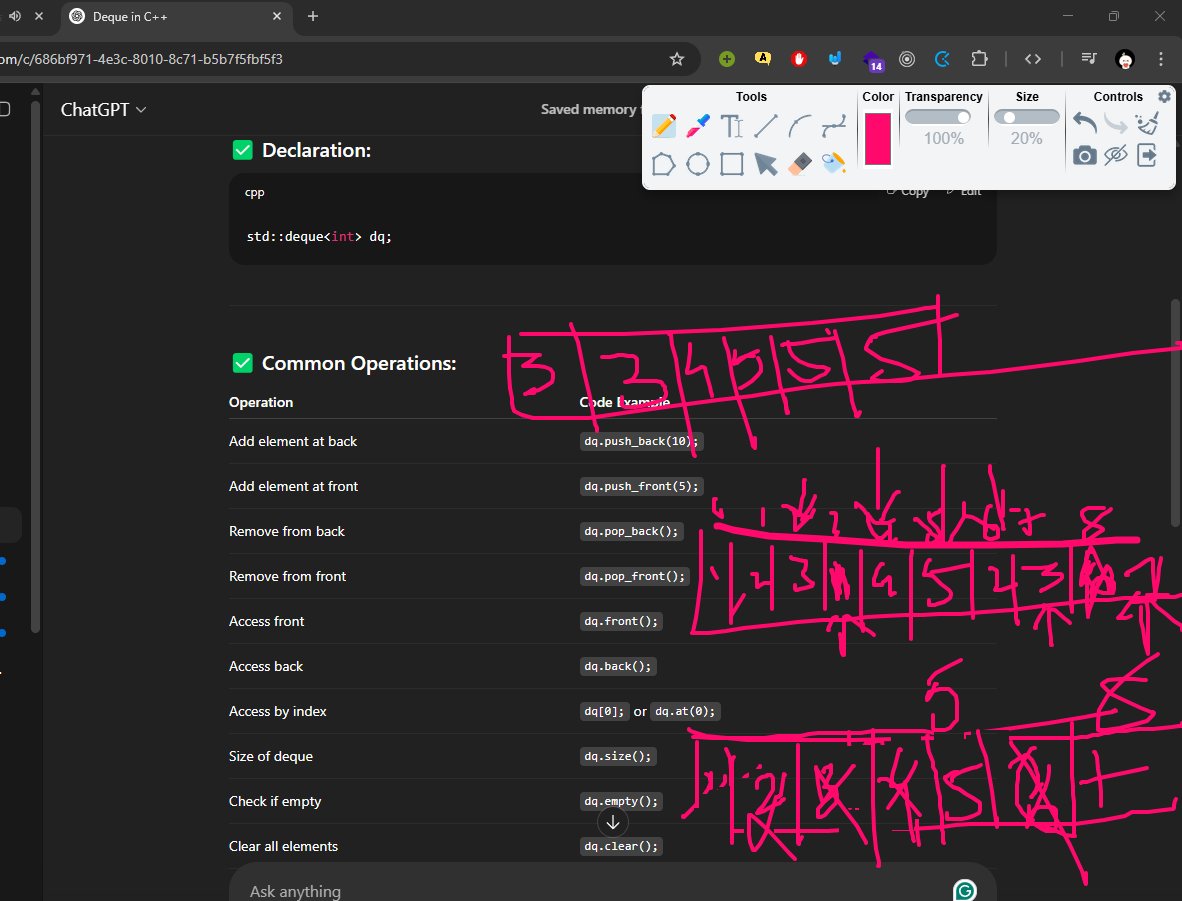Image resolution: width=1182 pixels, height=901 pixels.
Task: Open Chrome's three-dot menu
Action: pos(1161,59)
